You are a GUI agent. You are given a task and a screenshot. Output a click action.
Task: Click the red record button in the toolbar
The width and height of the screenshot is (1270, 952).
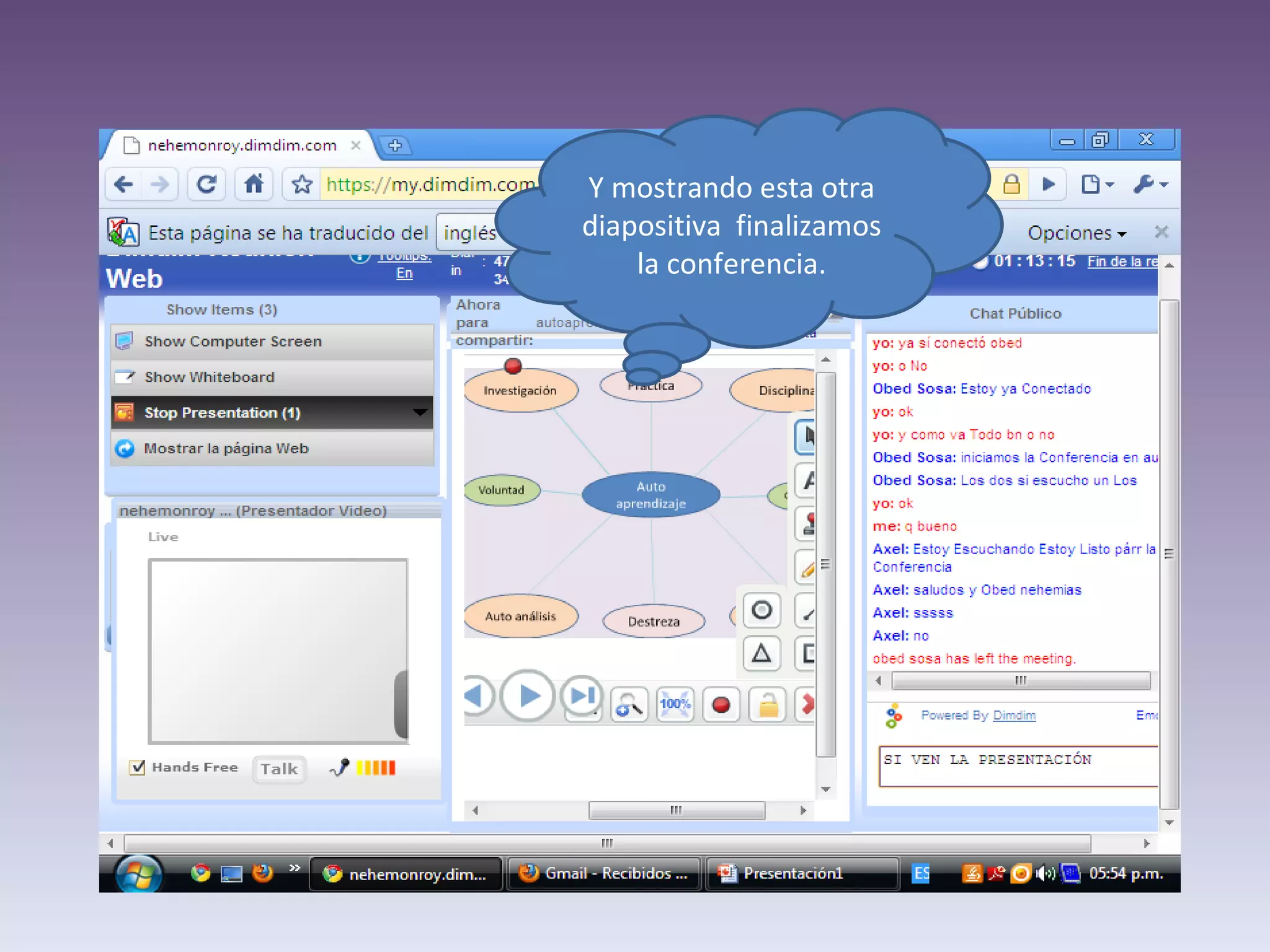tap(721, 705)
